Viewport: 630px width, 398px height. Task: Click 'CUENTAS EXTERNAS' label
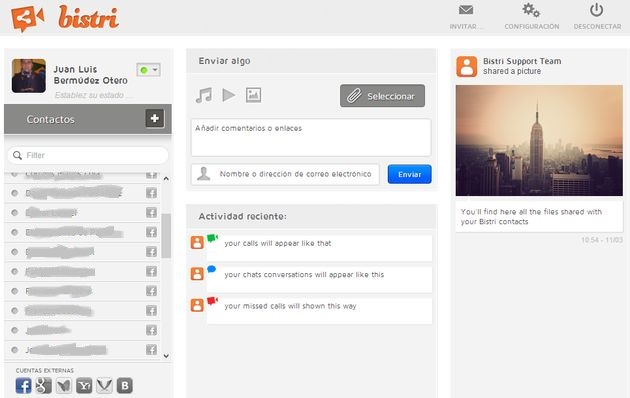(x=45, y=370)
